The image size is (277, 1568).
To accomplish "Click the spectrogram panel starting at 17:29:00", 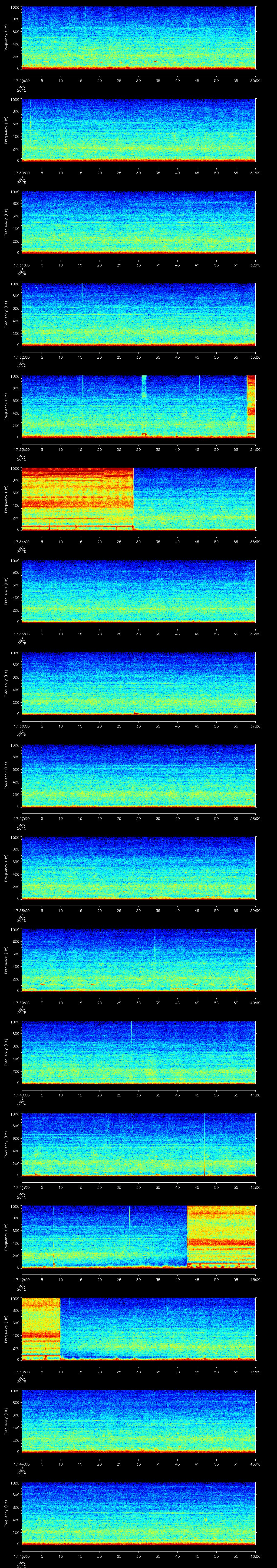I will [138, 38].
